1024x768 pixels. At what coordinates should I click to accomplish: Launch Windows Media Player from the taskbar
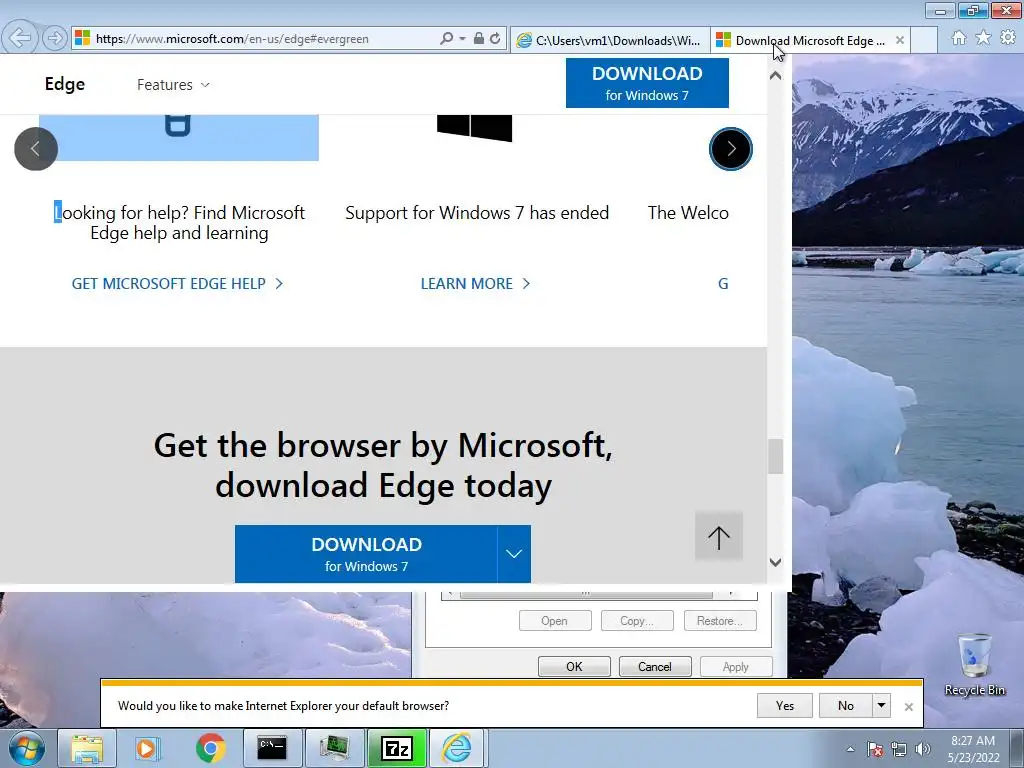146,748
